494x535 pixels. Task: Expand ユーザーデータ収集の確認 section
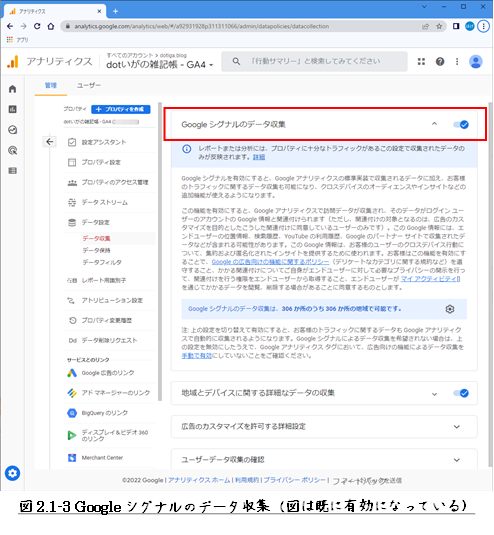(456, 460)
